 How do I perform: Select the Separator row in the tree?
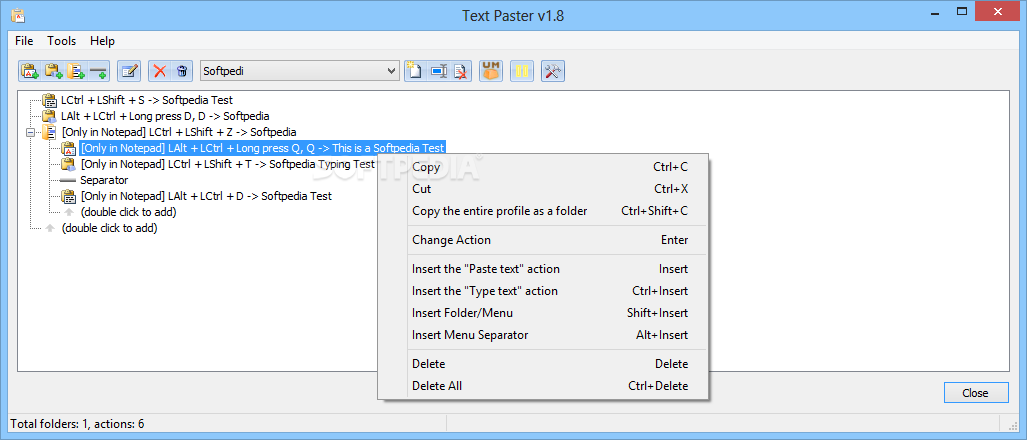[x=104, y=180]
